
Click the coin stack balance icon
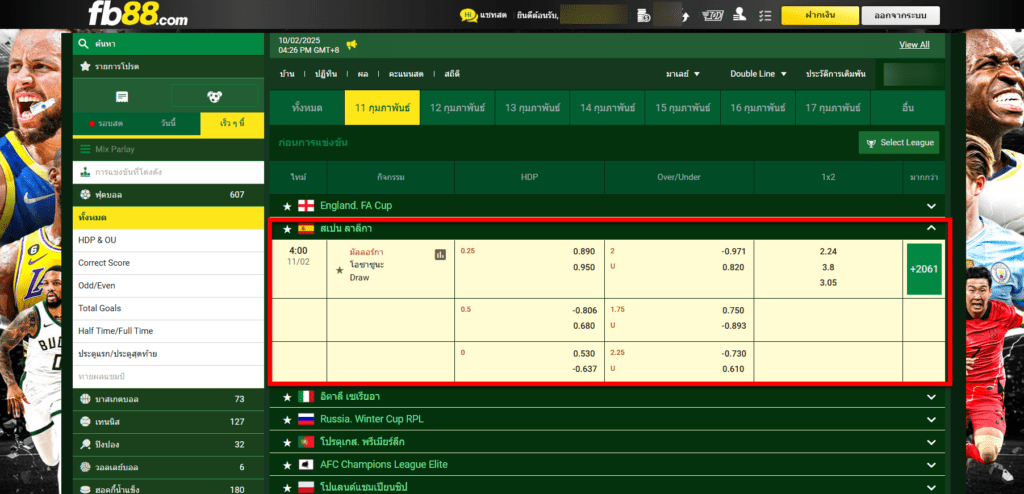coord(643,16)
